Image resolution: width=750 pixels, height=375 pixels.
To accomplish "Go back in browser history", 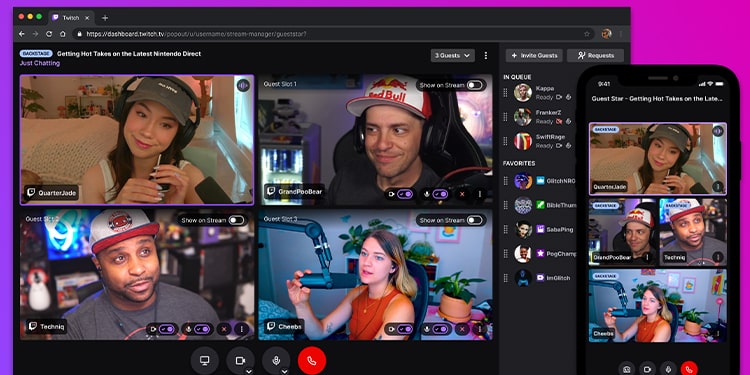I will [x=22, y=34].
